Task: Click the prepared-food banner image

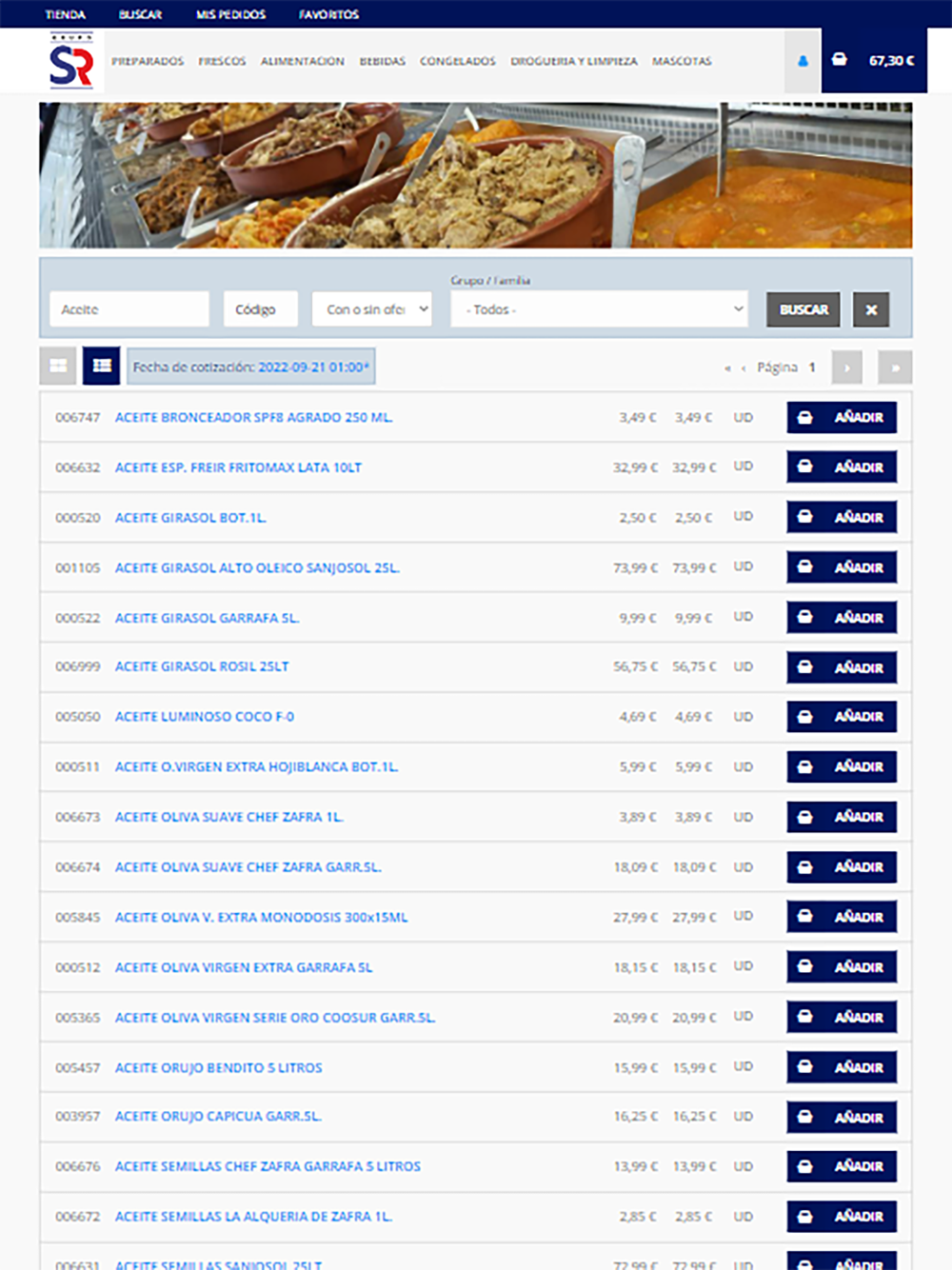Action: (476, 175)
